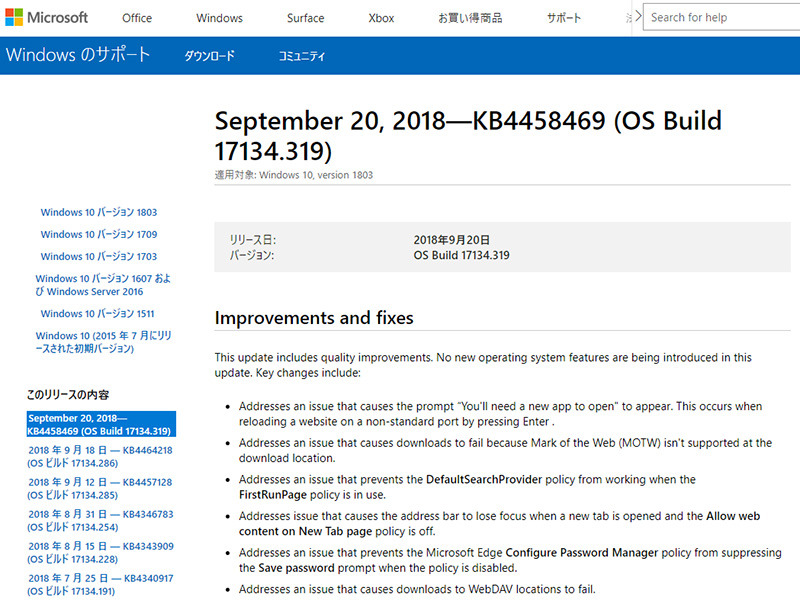This screenshot has height=600, width=800.
Task: Open the Office menu item
Action: tap(137, 18)
